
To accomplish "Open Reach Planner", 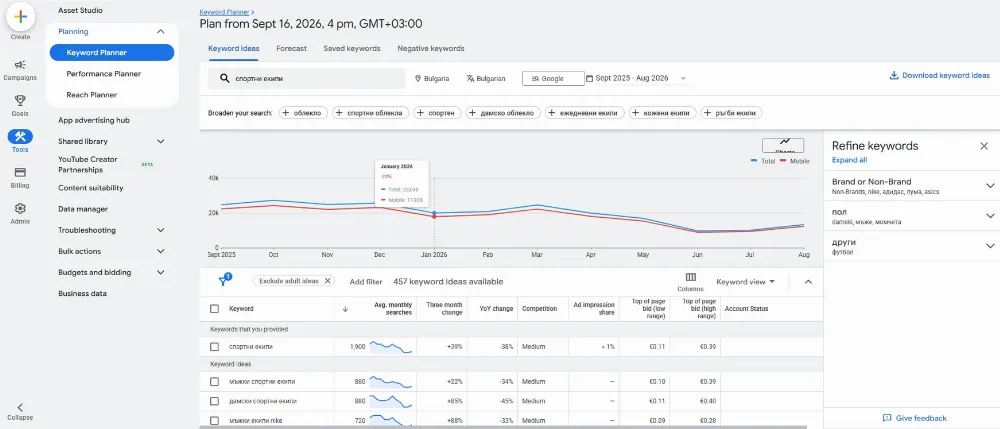I will pos(92,95).
